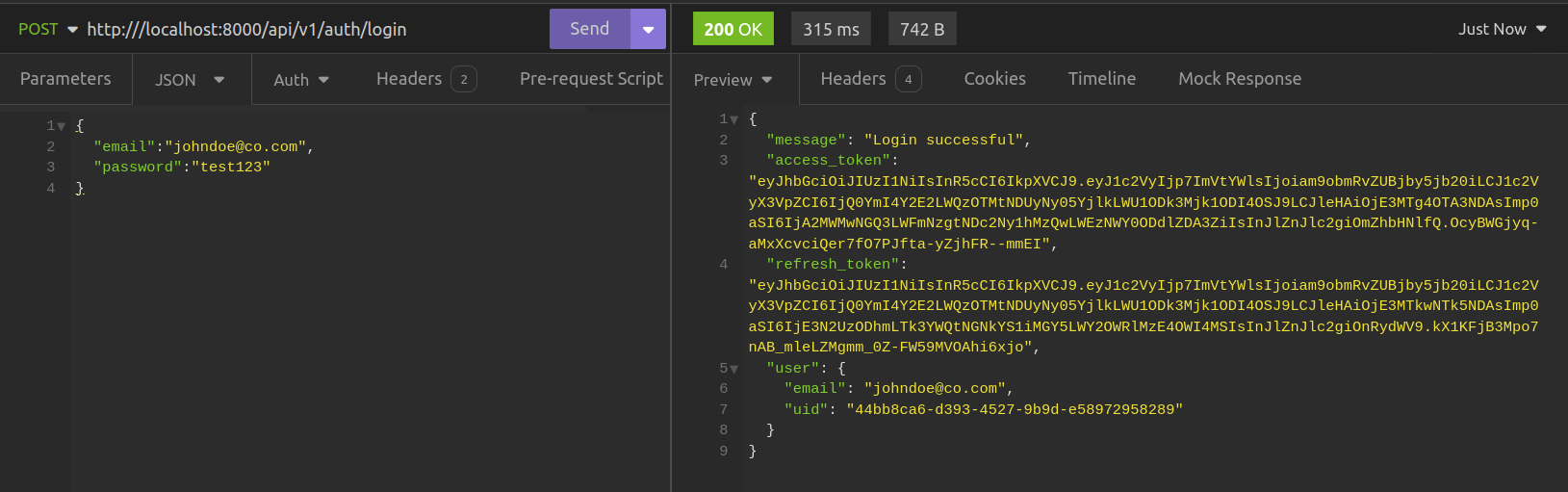This screenshot has height=492, width=1568.
Task: Click the 315 ms response time badge
Action: click(x=831, y=29)
